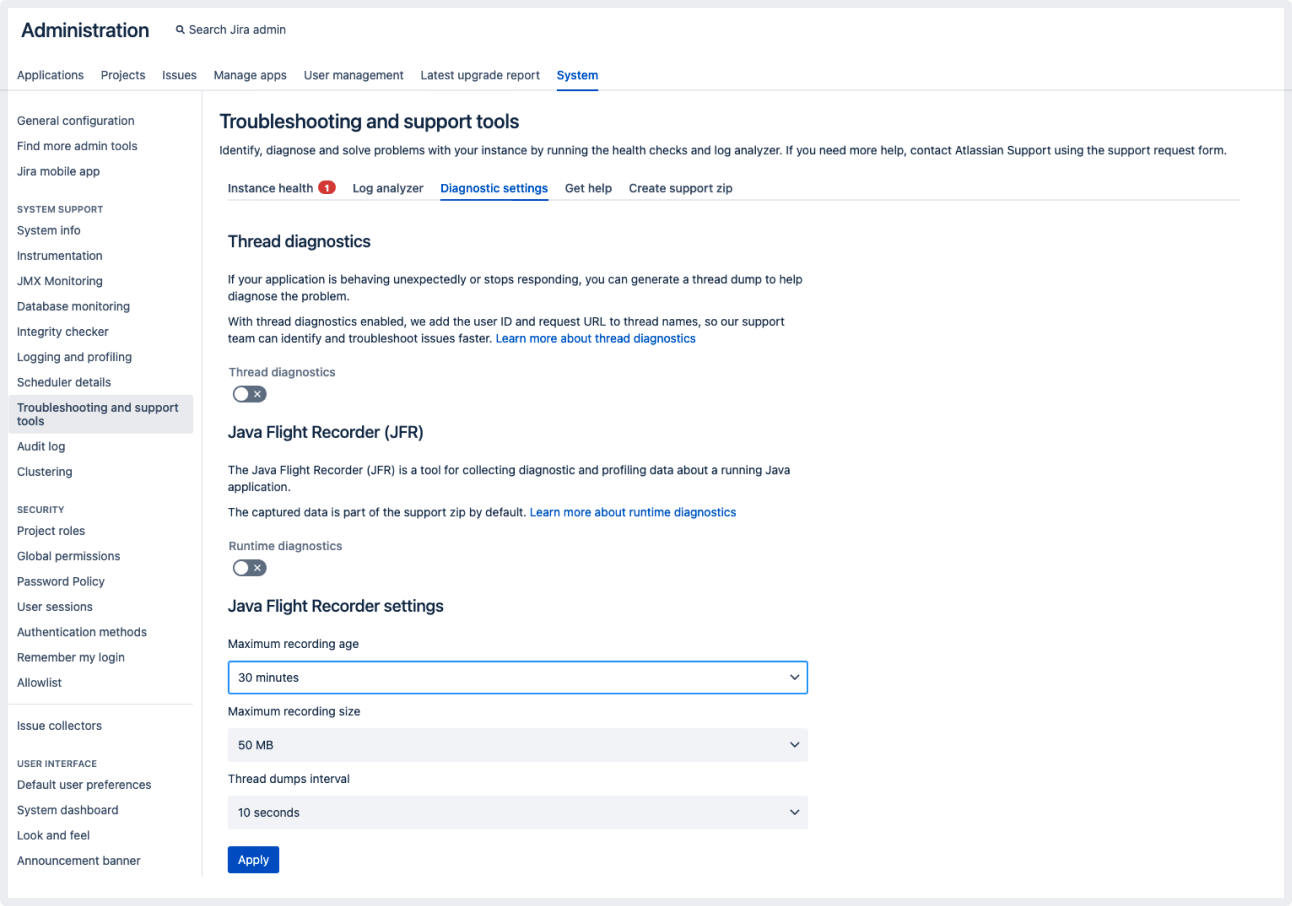Open System info page
The image size is (1292, 906).
point(49,230)
